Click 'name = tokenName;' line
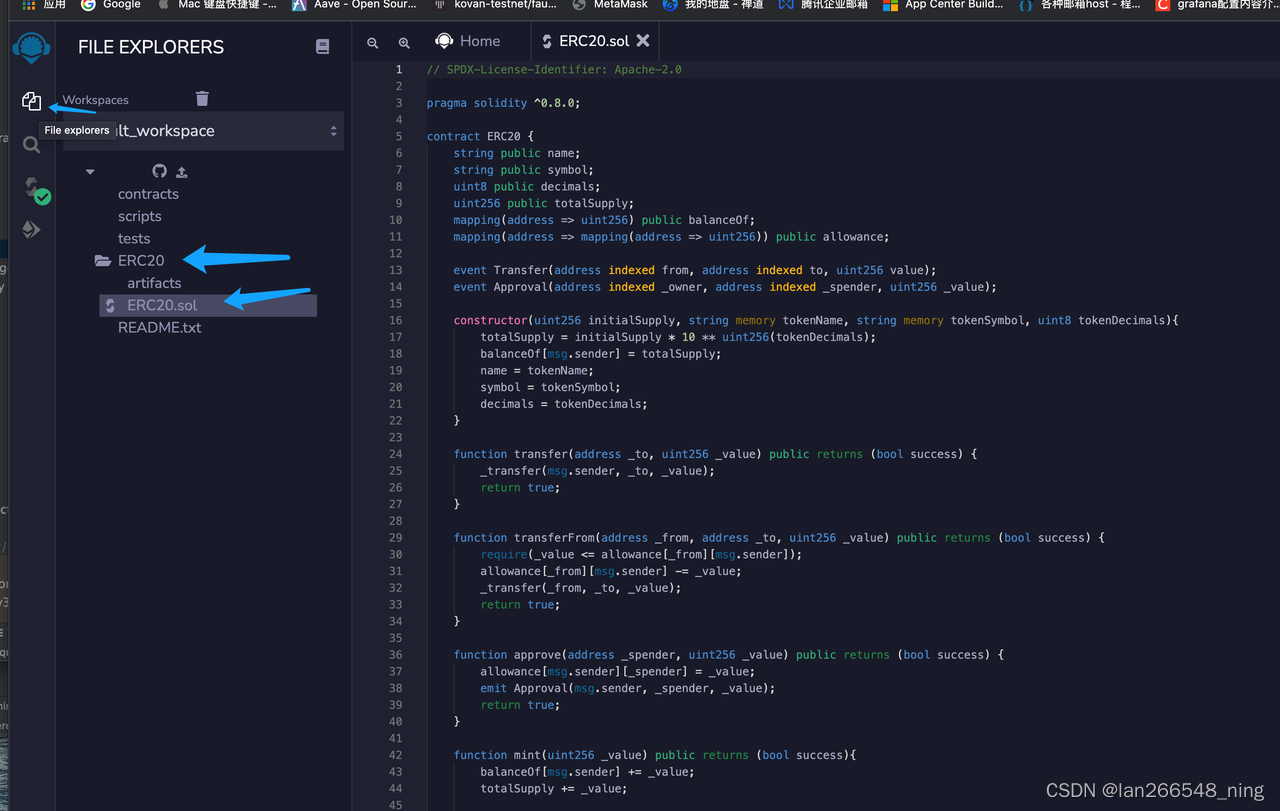1280x811 pixels. 537,370
